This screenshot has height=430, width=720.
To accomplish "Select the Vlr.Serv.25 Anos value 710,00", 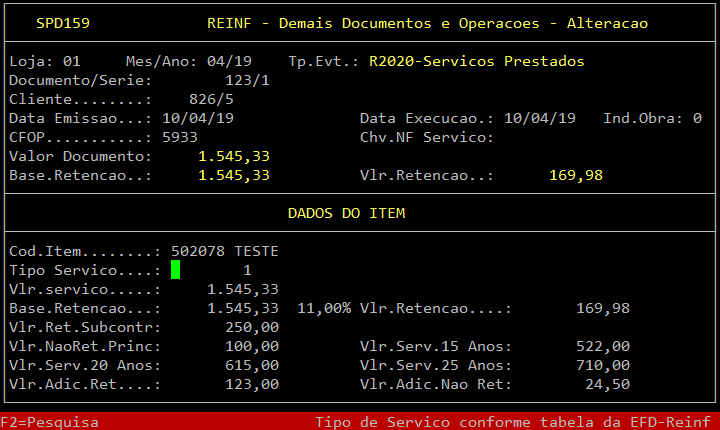I will tap(603, 365).
